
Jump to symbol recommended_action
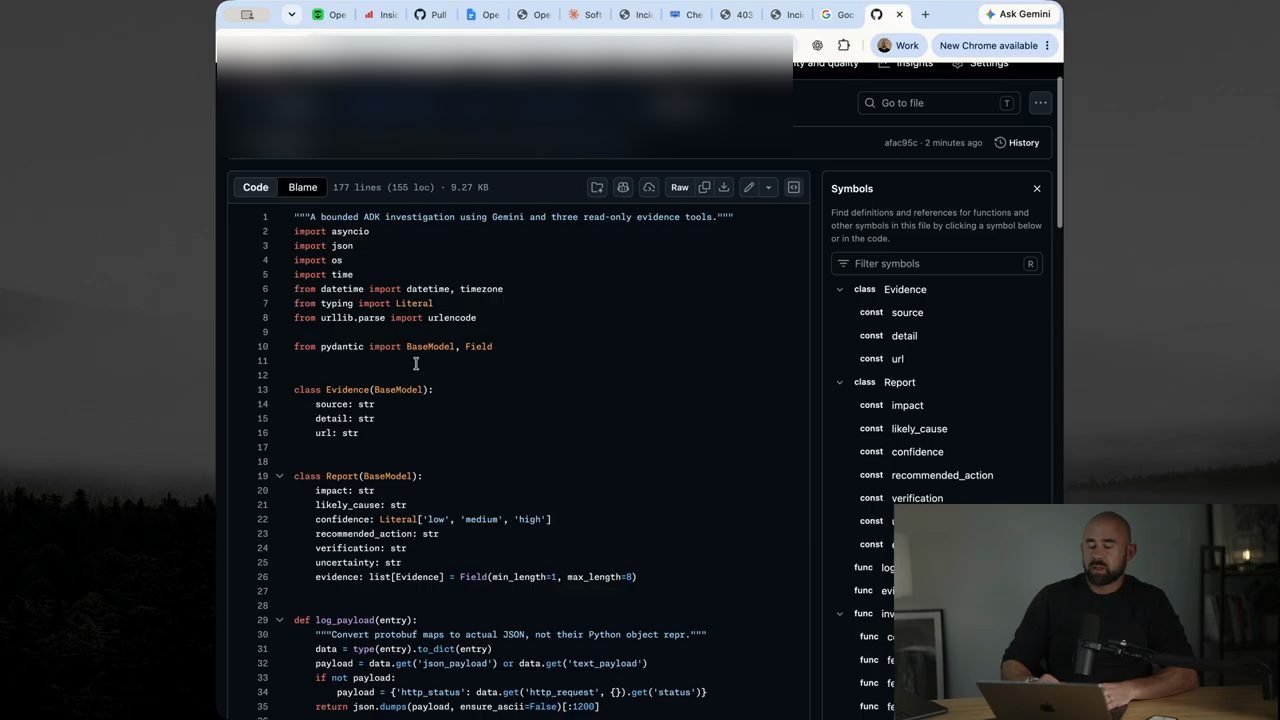coord(942,475)
